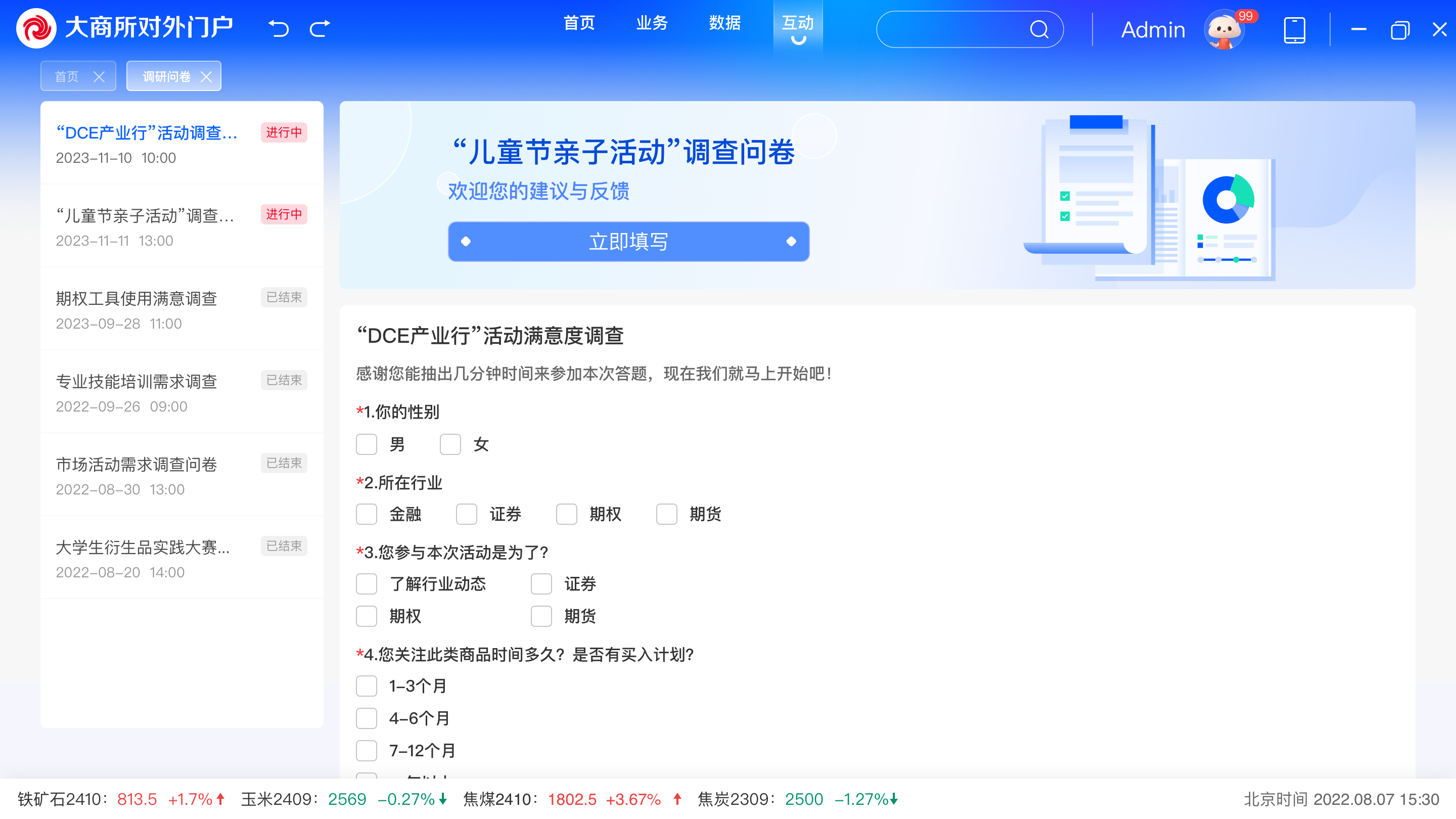The height and width of the screenshot is (819, 1456).
Task: Close the 首页 tab with X
Action: point(99,76)
